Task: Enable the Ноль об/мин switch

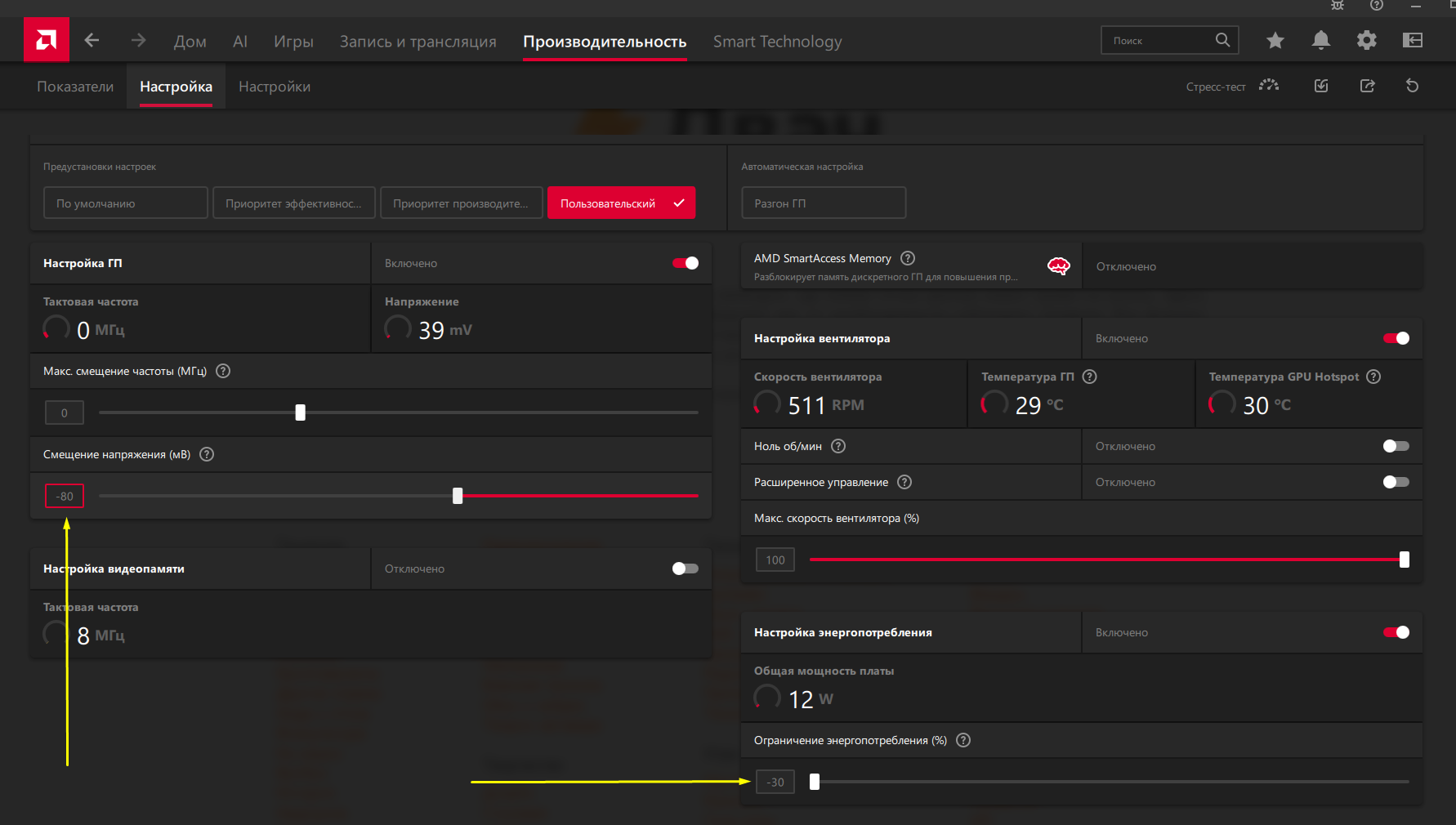Action: (x=1396, y=446)
